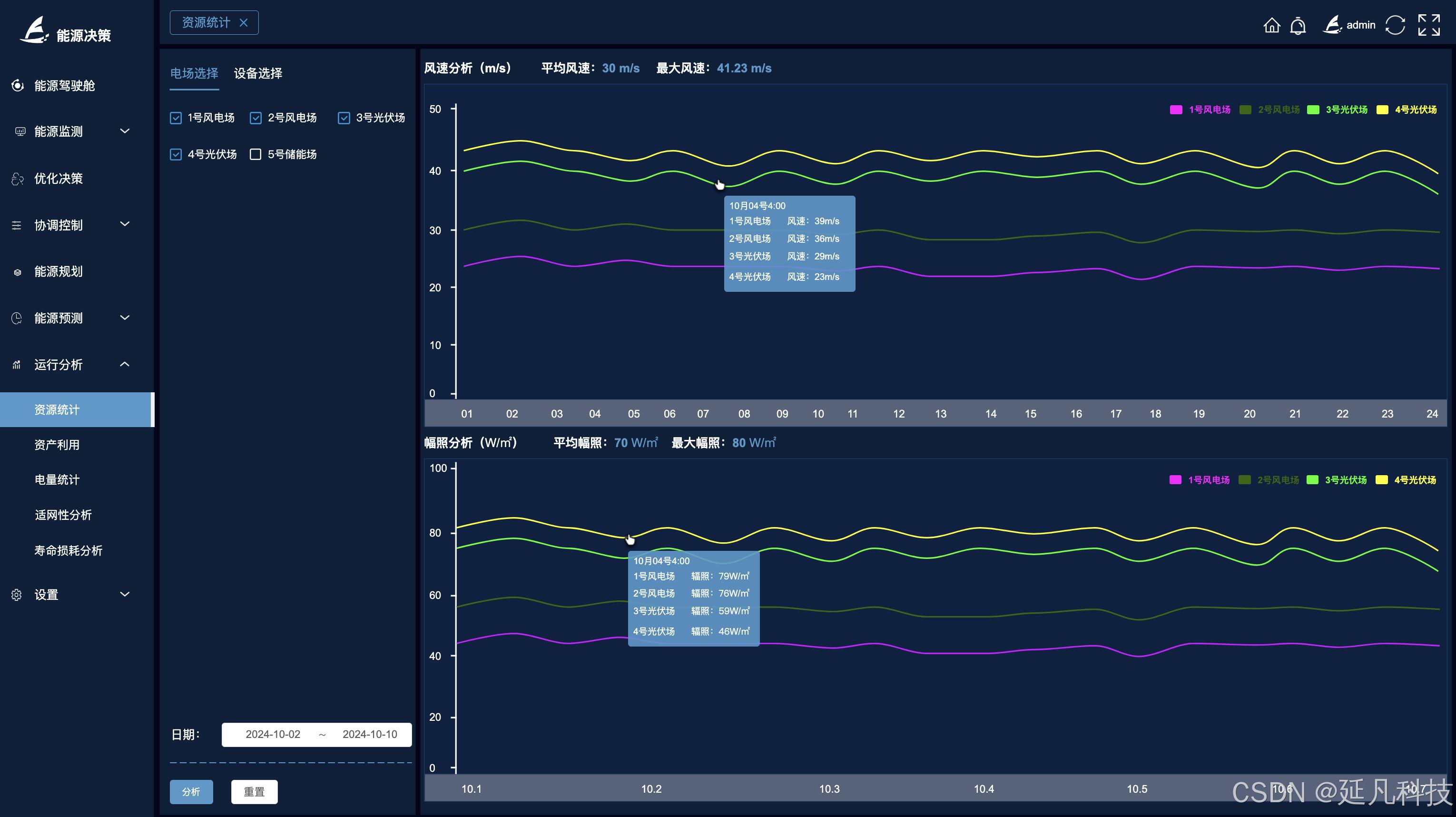The height and width of the screenshot is (817, 1456).
Task: Click the 能源驾驶舱 sidebar icon
Action: click(x=18, y=85)
